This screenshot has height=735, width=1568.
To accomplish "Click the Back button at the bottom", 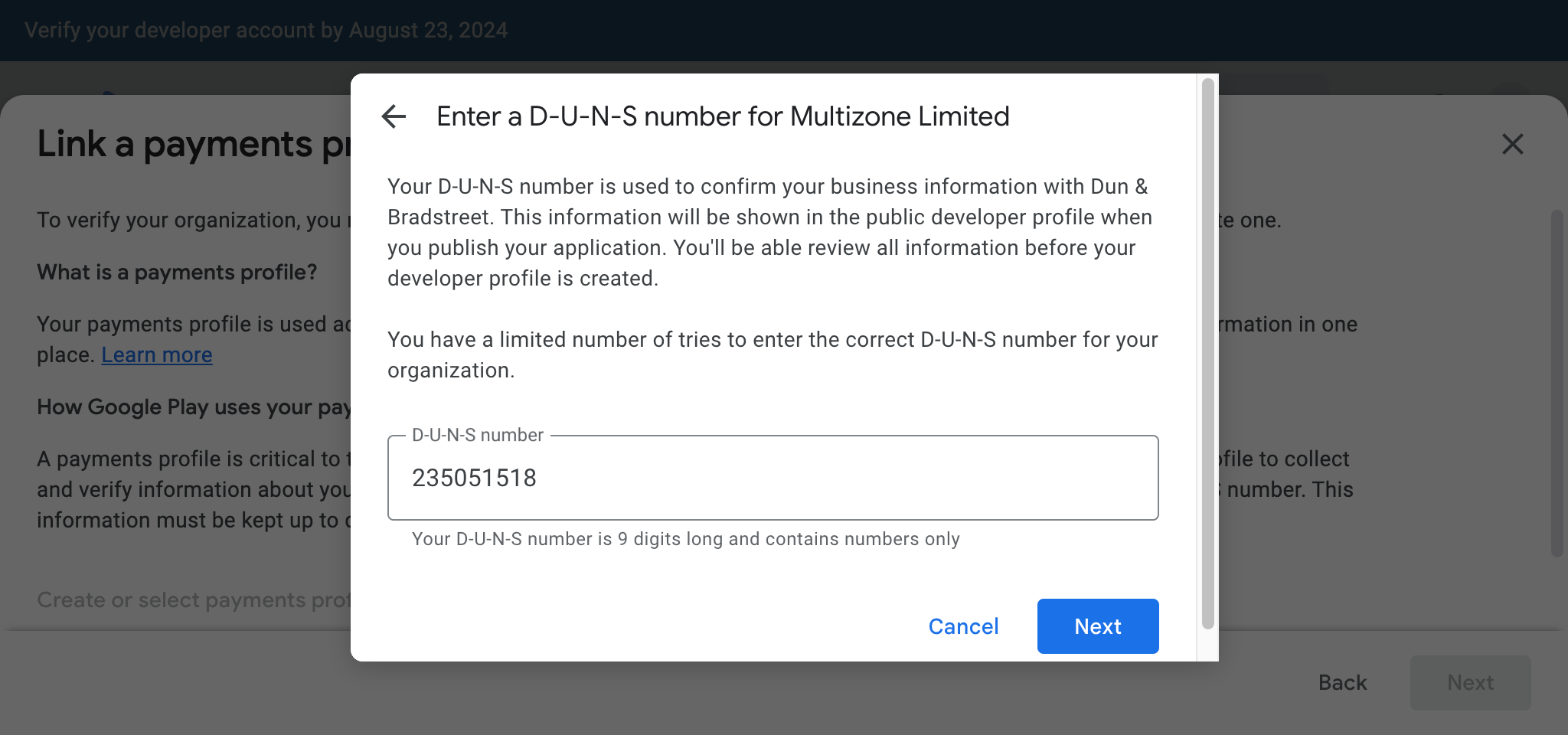I will [x=1342, y=682].
